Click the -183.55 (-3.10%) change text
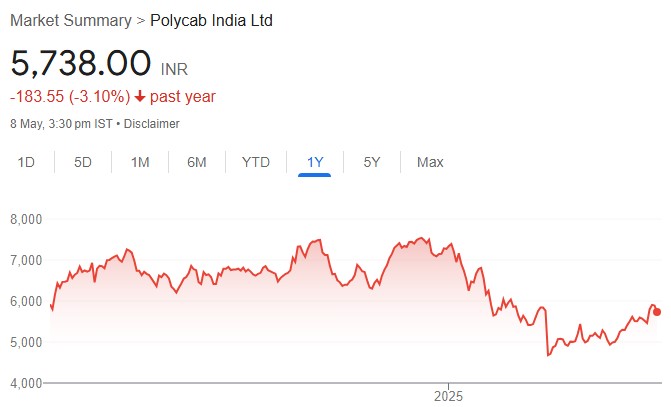This screenshot has width=671, height=407. (70, 97)
